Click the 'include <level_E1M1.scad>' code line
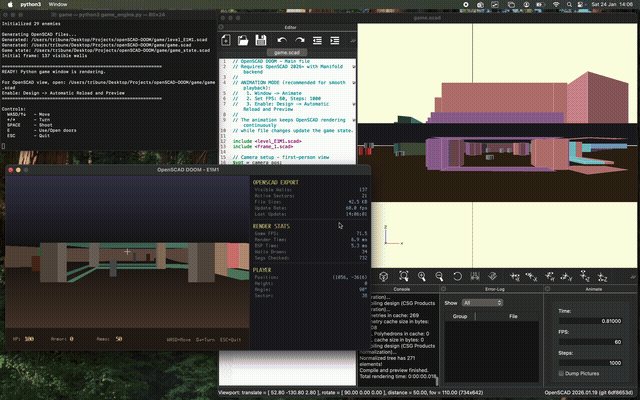Image resolution: width=640 pixels, height=400 pixels. (267, 141)
